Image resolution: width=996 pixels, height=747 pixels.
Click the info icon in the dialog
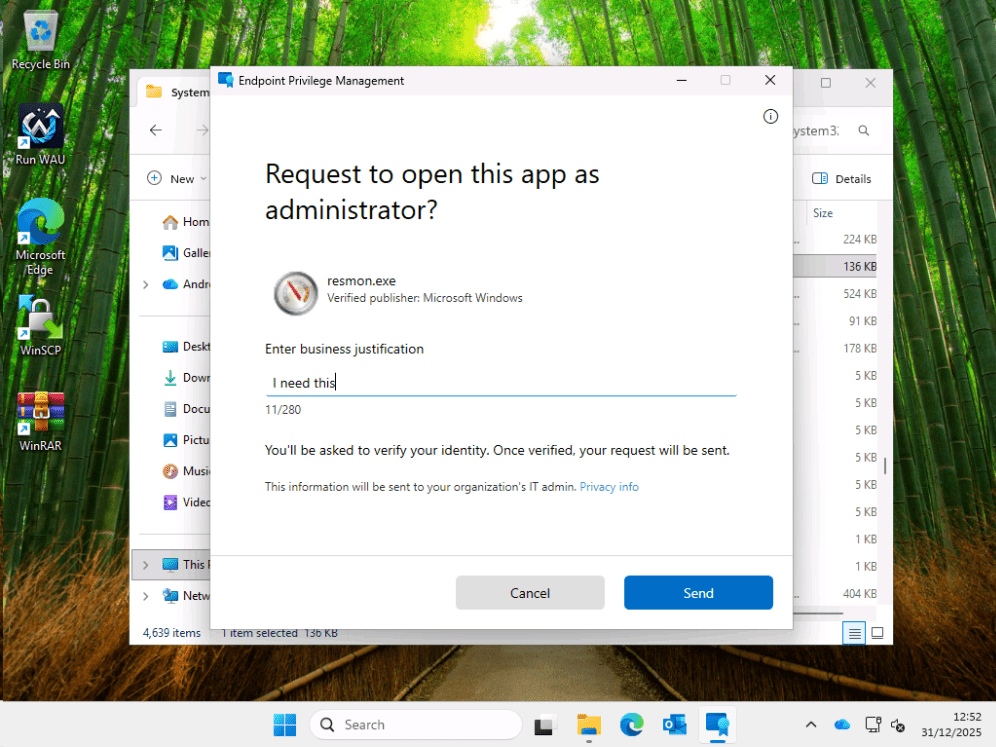tap(770, 117)
